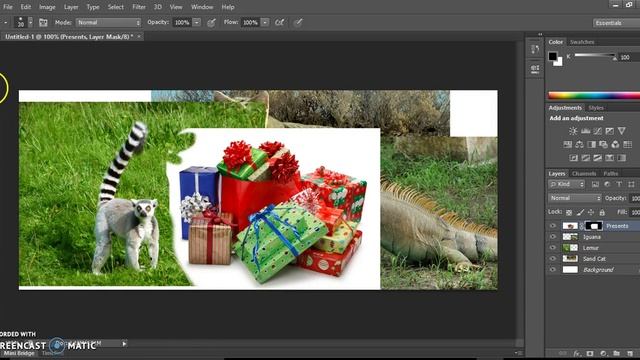Switch to the Paths tab
This screenshot has width=640, height=360.
tap(610, 173)
